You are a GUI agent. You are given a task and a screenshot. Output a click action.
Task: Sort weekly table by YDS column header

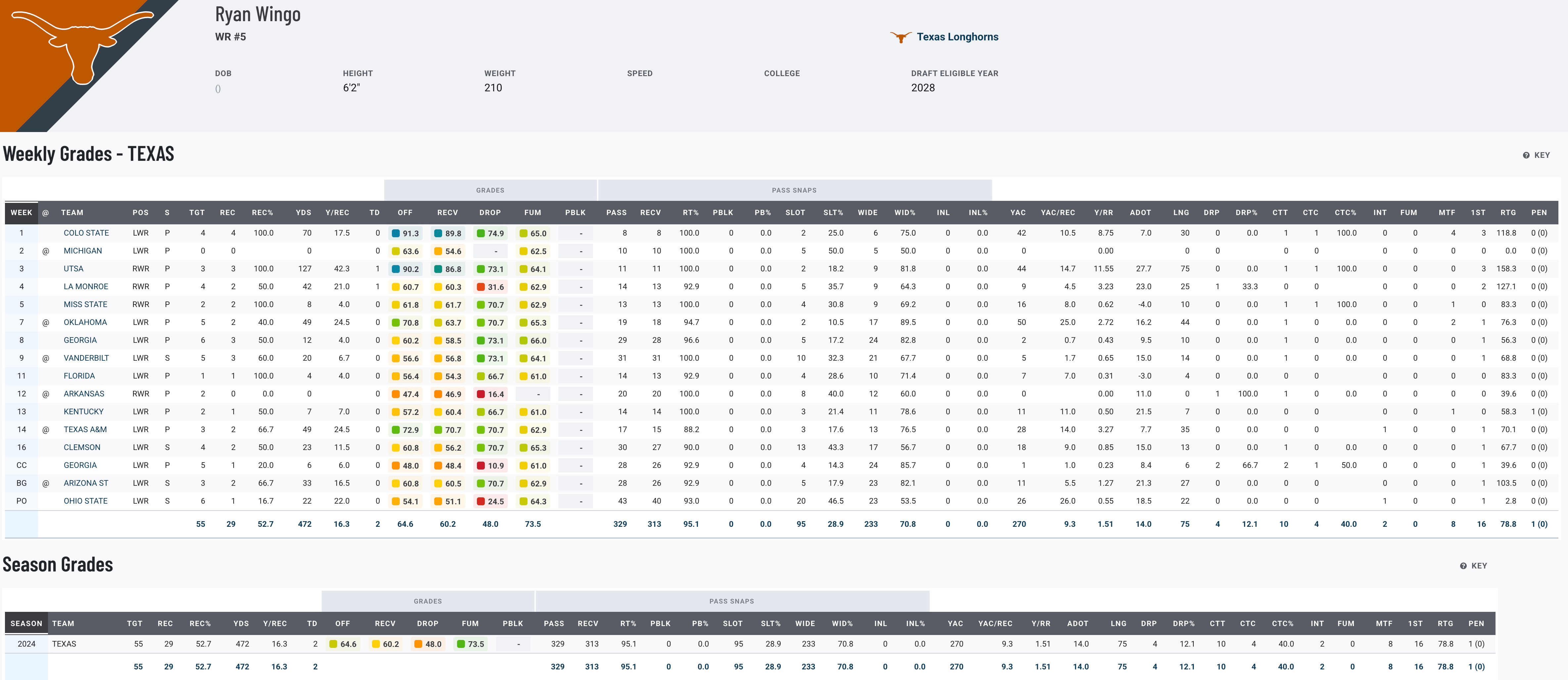coord(303,212)
